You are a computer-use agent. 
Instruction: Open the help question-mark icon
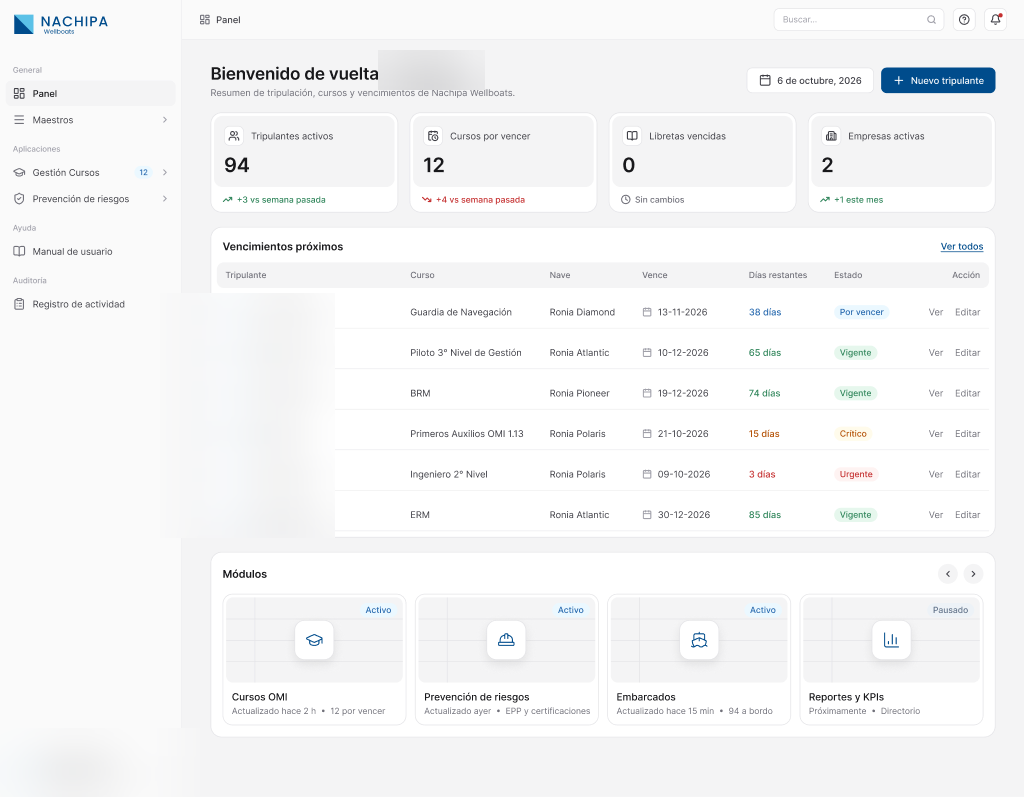coord(964,20)
